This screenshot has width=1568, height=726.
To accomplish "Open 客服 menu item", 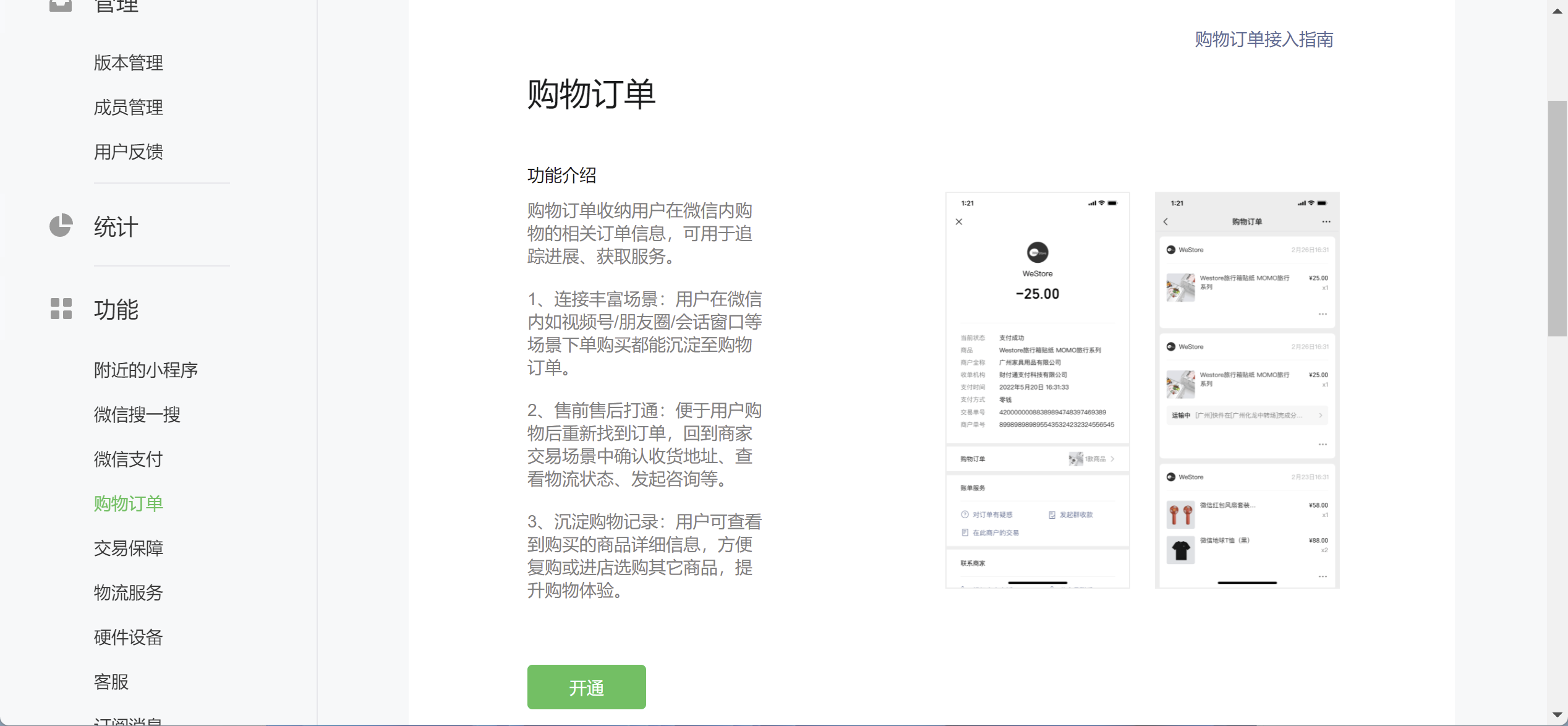I will click(x=111, y=681).
